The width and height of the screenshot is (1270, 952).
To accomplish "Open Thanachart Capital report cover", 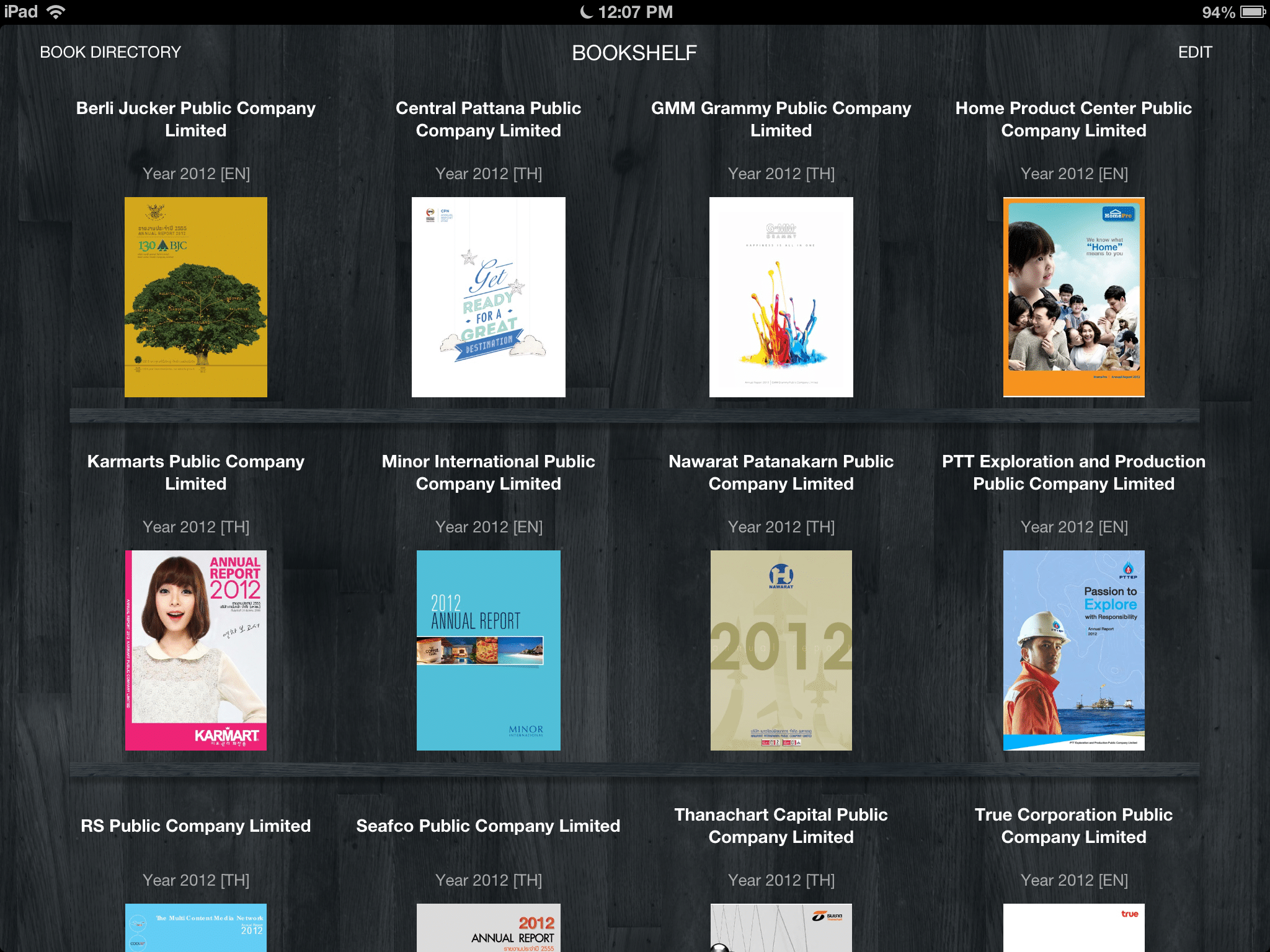I will [x=781, y=928].
